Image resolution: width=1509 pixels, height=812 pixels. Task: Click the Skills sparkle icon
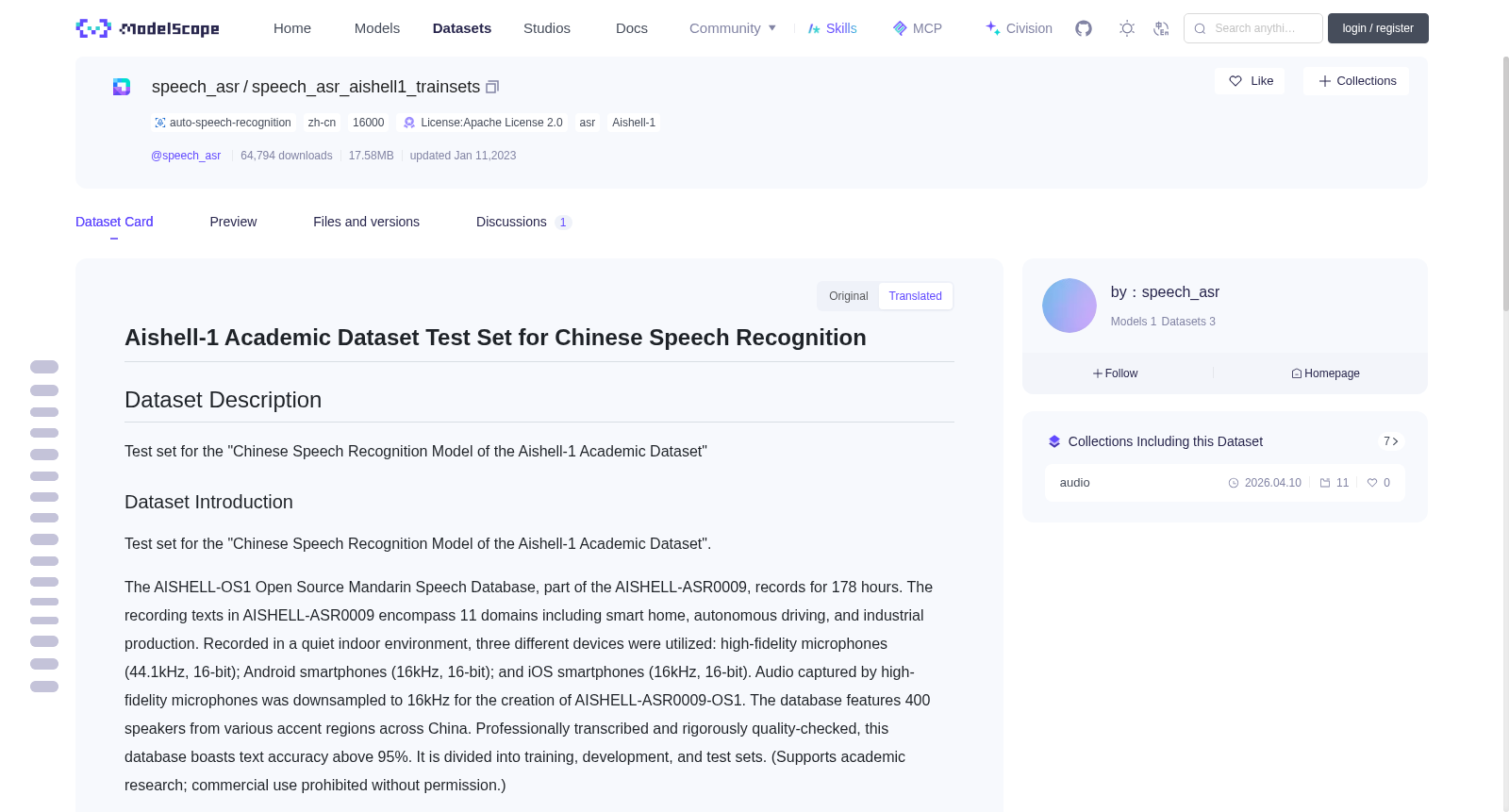(814, 28)
